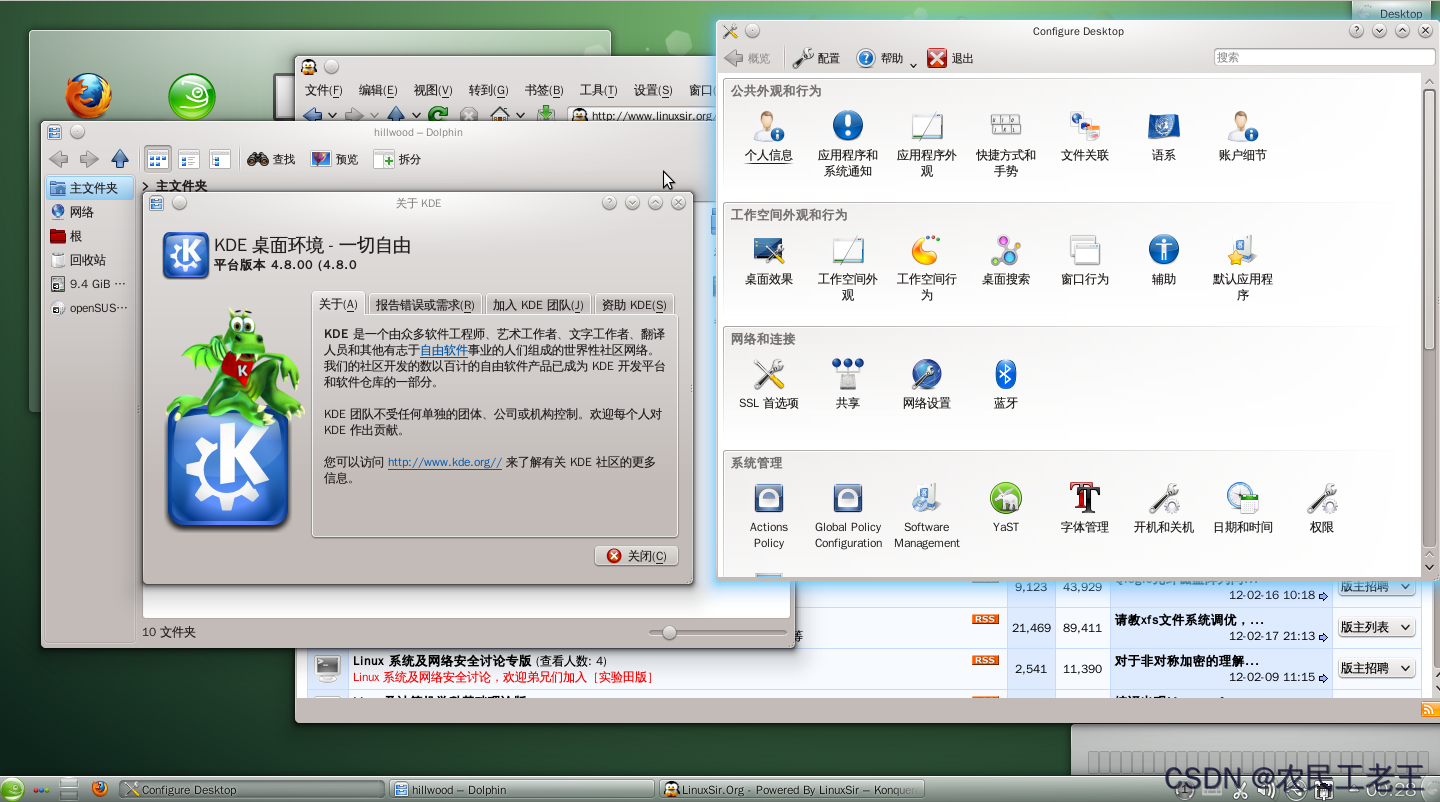Open Software Management module
The width and height of the screenshot is (1440, 802).
coord(927,516)
